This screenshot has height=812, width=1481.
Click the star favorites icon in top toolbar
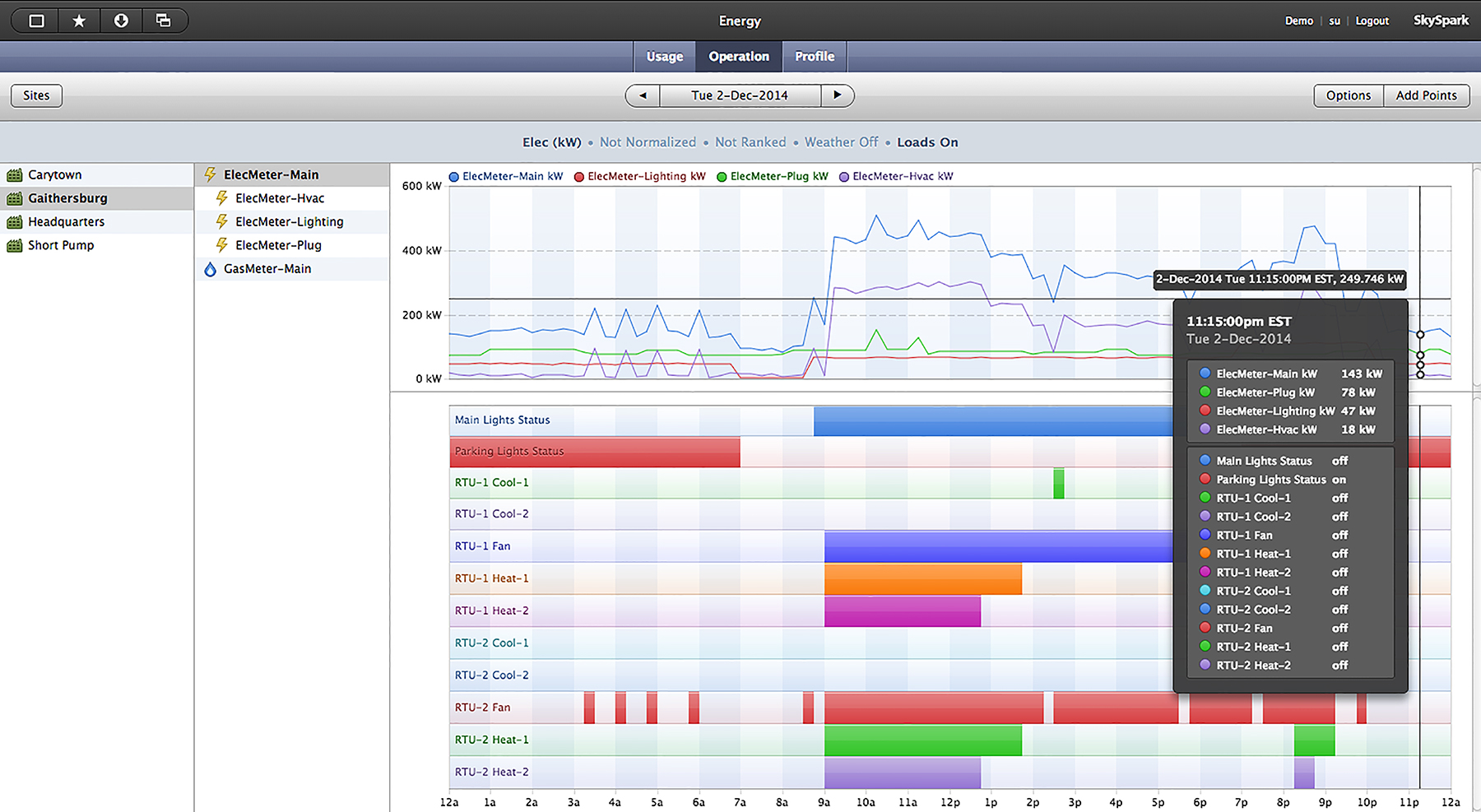coord(79,21)
